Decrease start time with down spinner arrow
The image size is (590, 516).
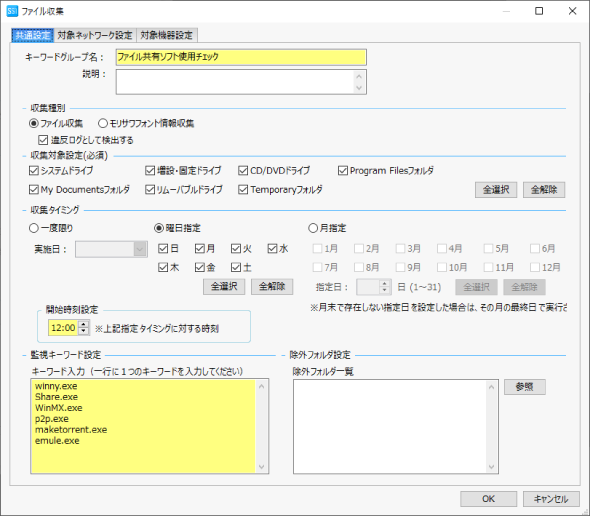point(84,332)
